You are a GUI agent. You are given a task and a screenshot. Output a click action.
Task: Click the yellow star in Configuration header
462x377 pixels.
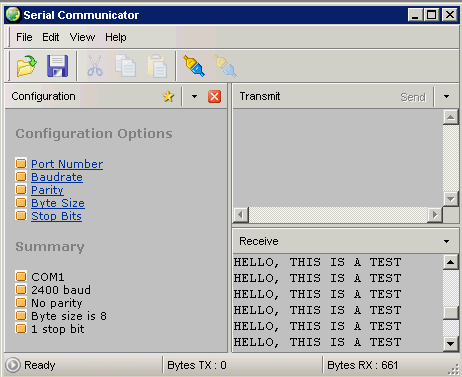[168, 96]
